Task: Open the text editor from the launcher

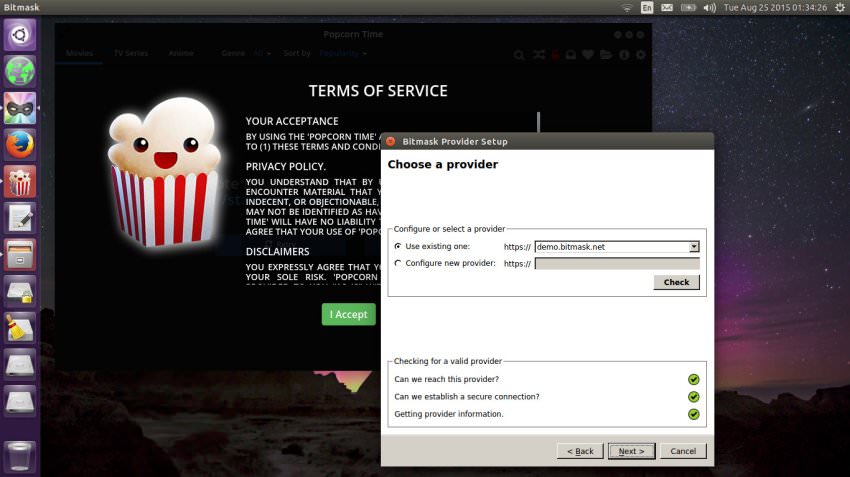Action: (20, 218)
